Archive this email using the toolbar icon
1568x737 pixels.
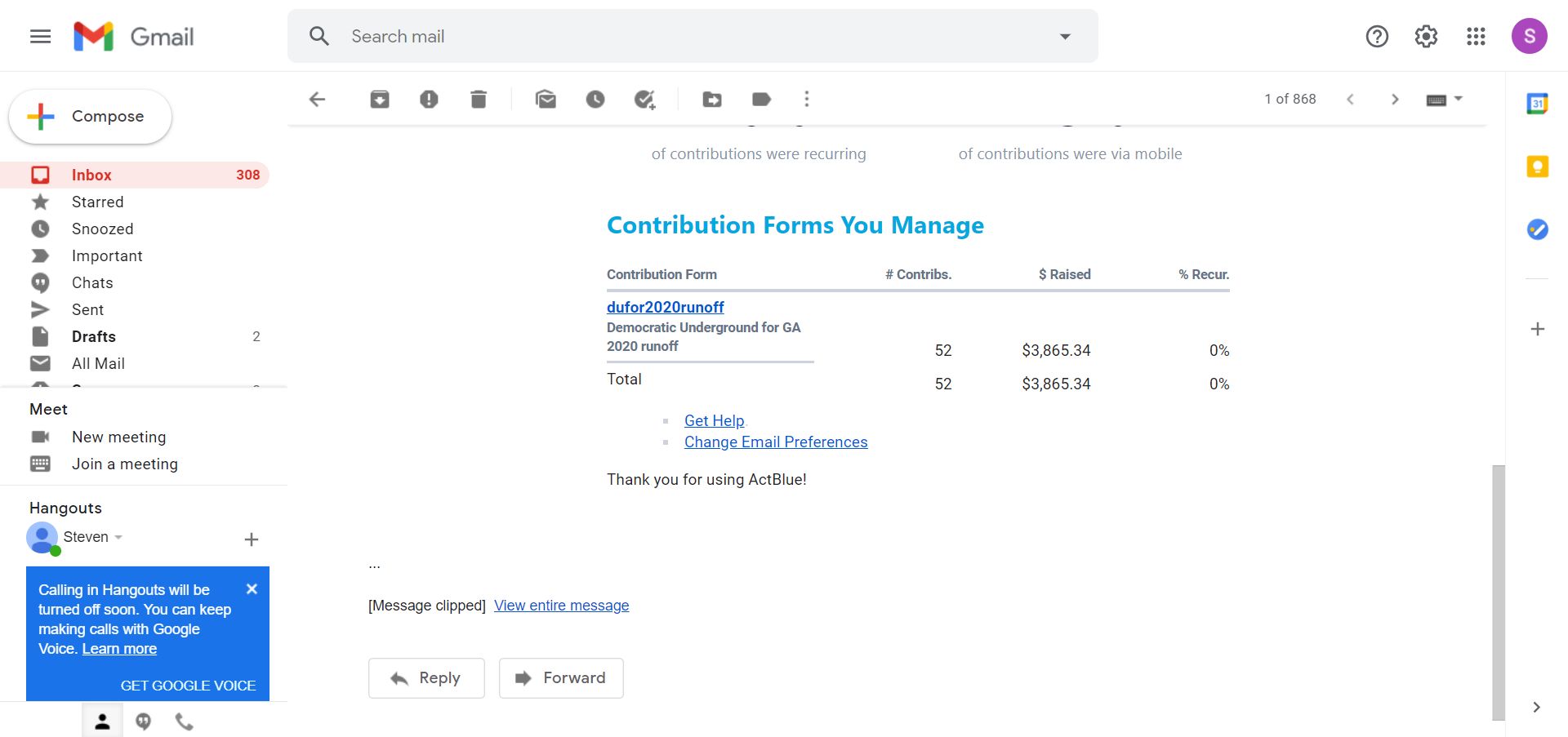click(x=380, y=100)
